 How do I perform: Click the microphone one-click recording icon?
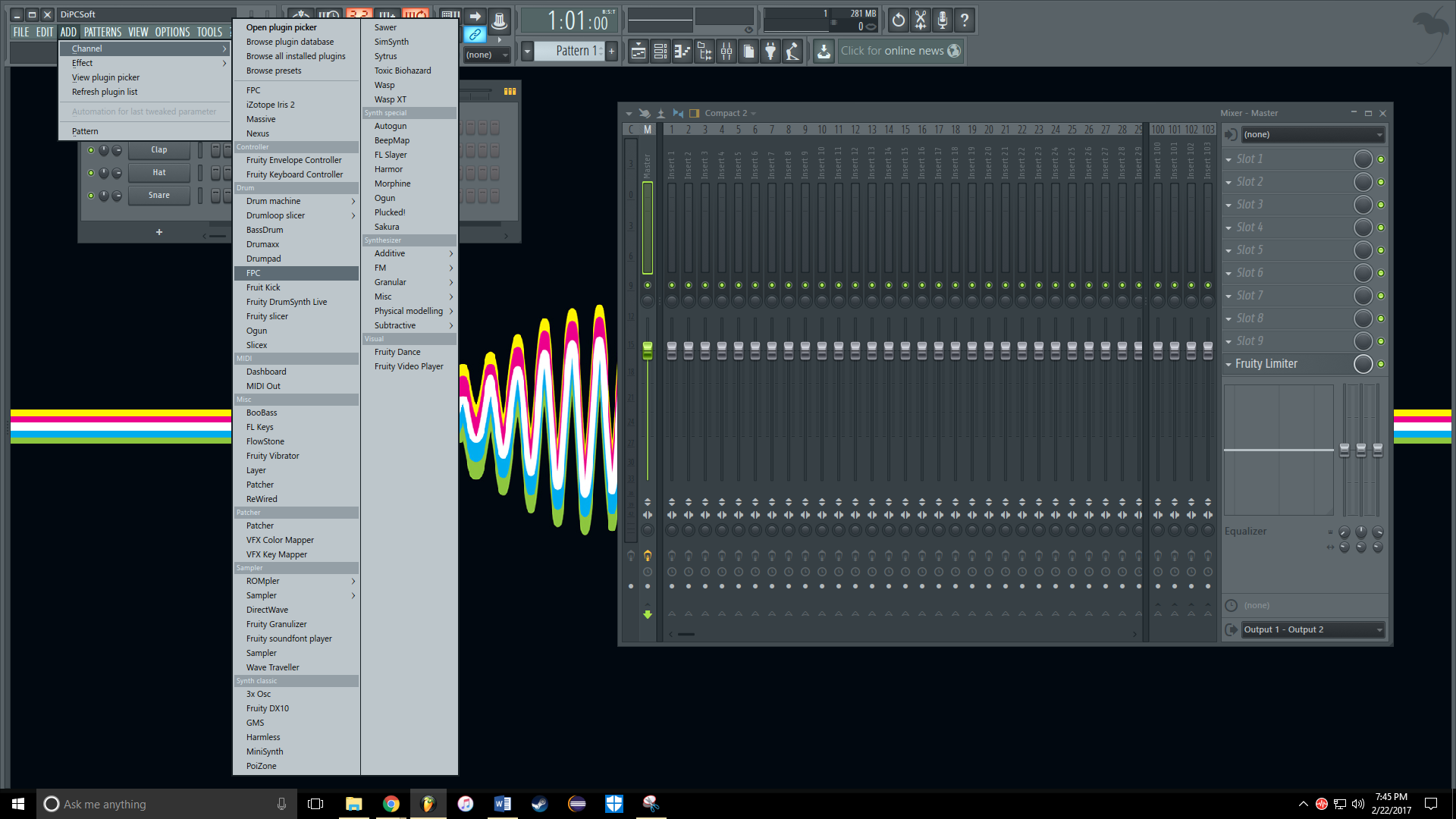tap(942, 20)
